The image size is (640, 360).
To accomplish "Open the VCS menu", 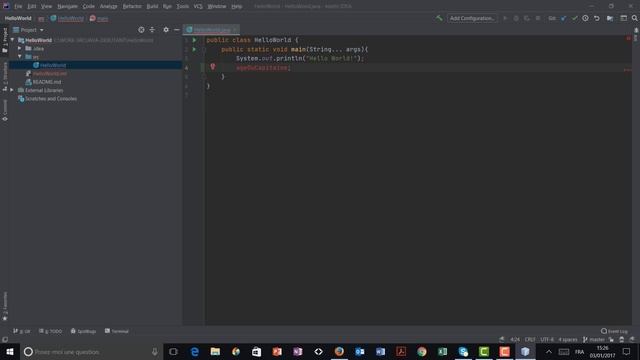I will coord(198,6).
